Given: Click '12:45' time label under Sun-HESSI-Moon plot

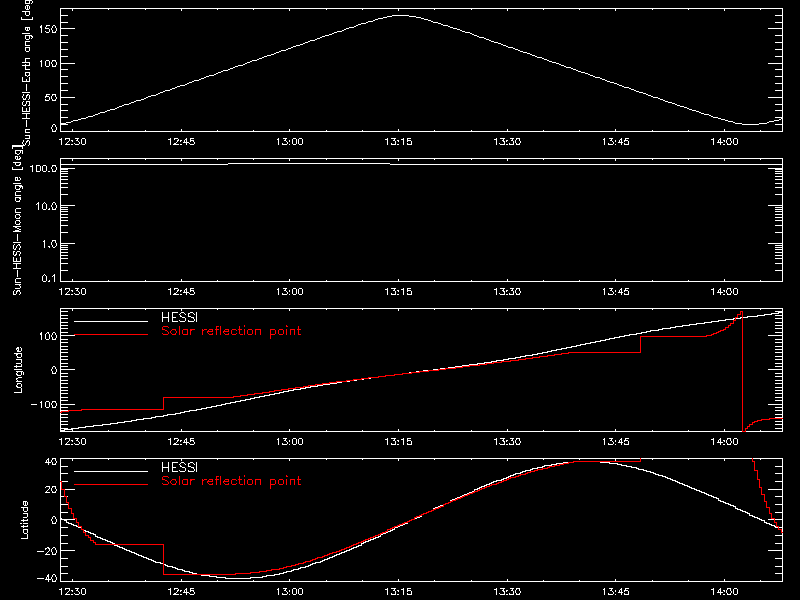Looking at the screenshot, I should 181,291.
